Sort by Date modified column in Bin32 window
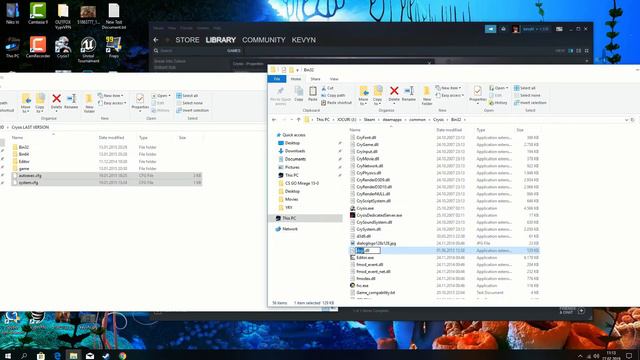Screen dimensions: 640x360 (449, 130)
